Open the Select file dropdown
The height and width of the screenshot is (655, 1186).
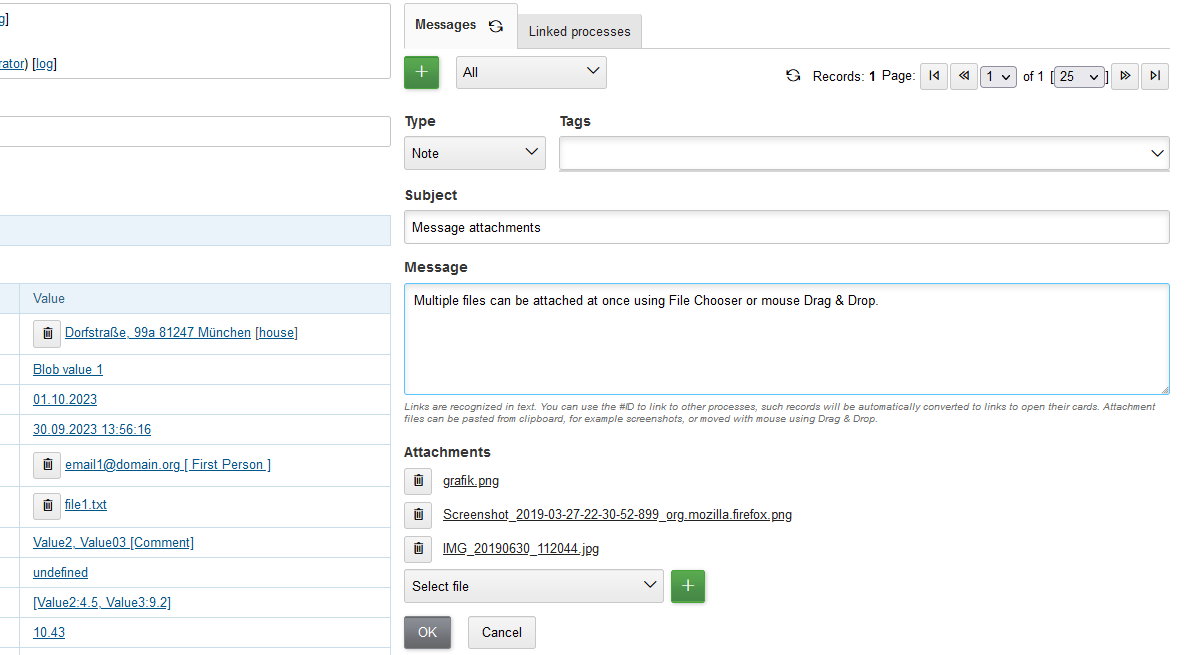tap(534, 586)
